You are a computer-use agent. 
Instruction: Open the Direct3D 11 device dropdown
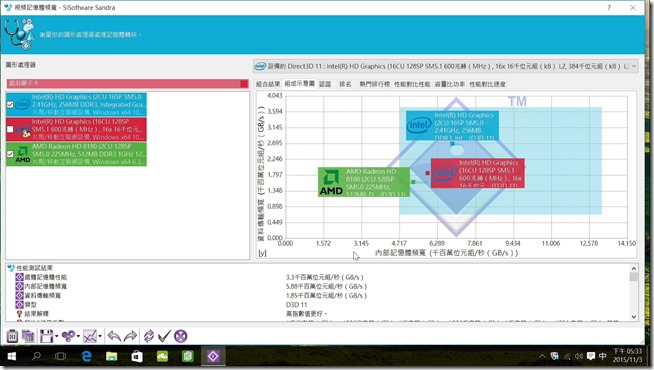click(x=634, y=66)
